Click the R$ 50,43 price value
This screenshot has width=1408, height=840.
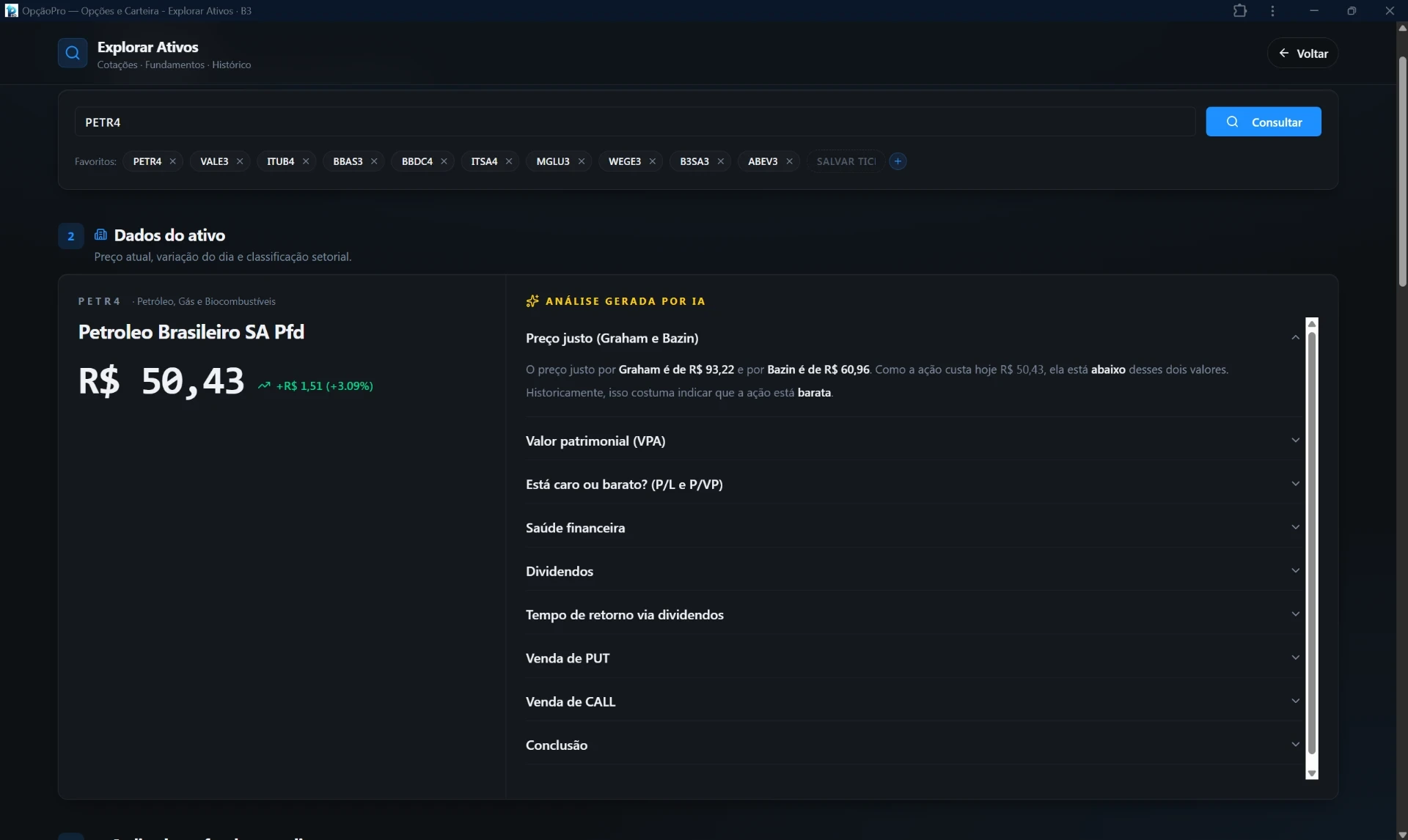161,381
